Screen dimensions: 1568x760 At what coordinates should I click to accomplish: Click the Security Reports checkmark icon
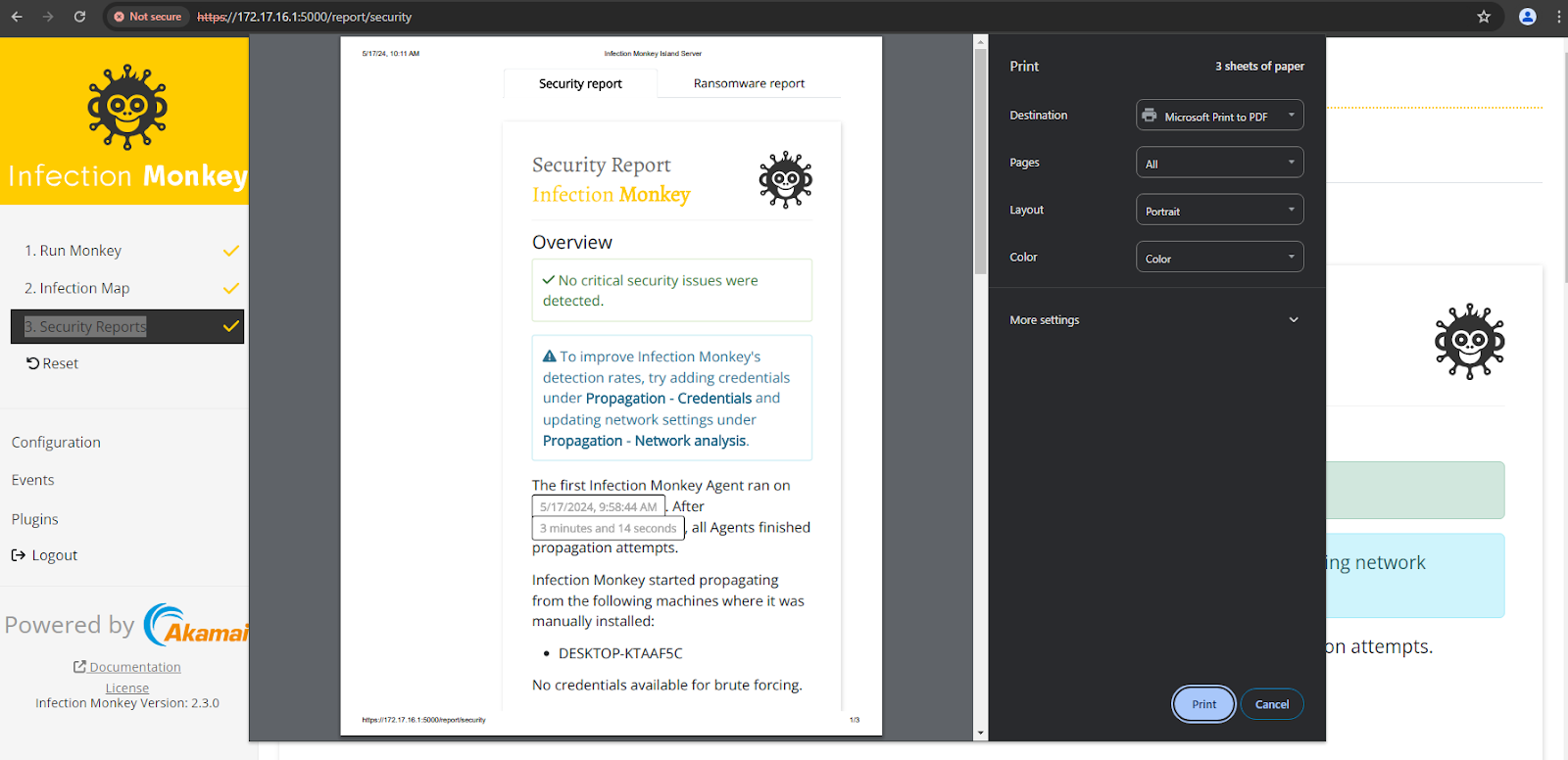[x=231, y=326]
